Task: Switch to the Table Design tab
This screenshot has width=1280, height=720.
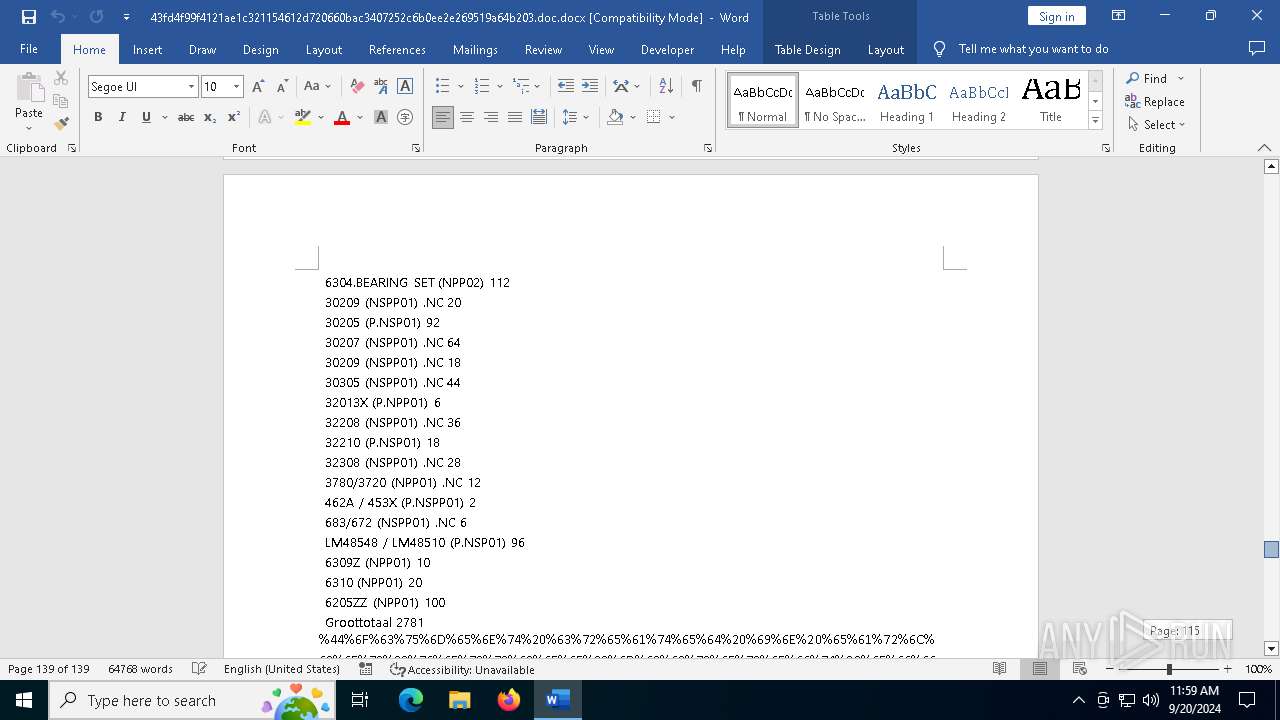Action: [x=807, y=49]
